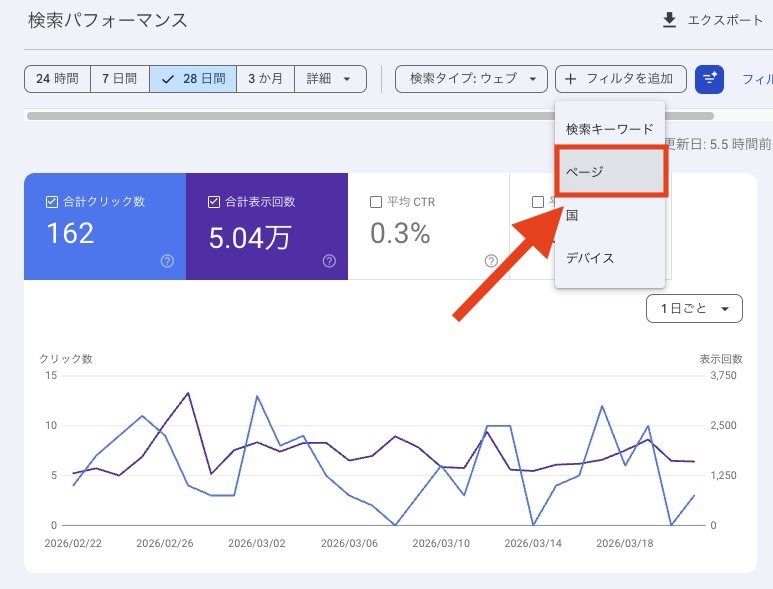Click the horizontal gray scrollbar
Viewport: 773px width, 589px height.
(x=370, y=116)
